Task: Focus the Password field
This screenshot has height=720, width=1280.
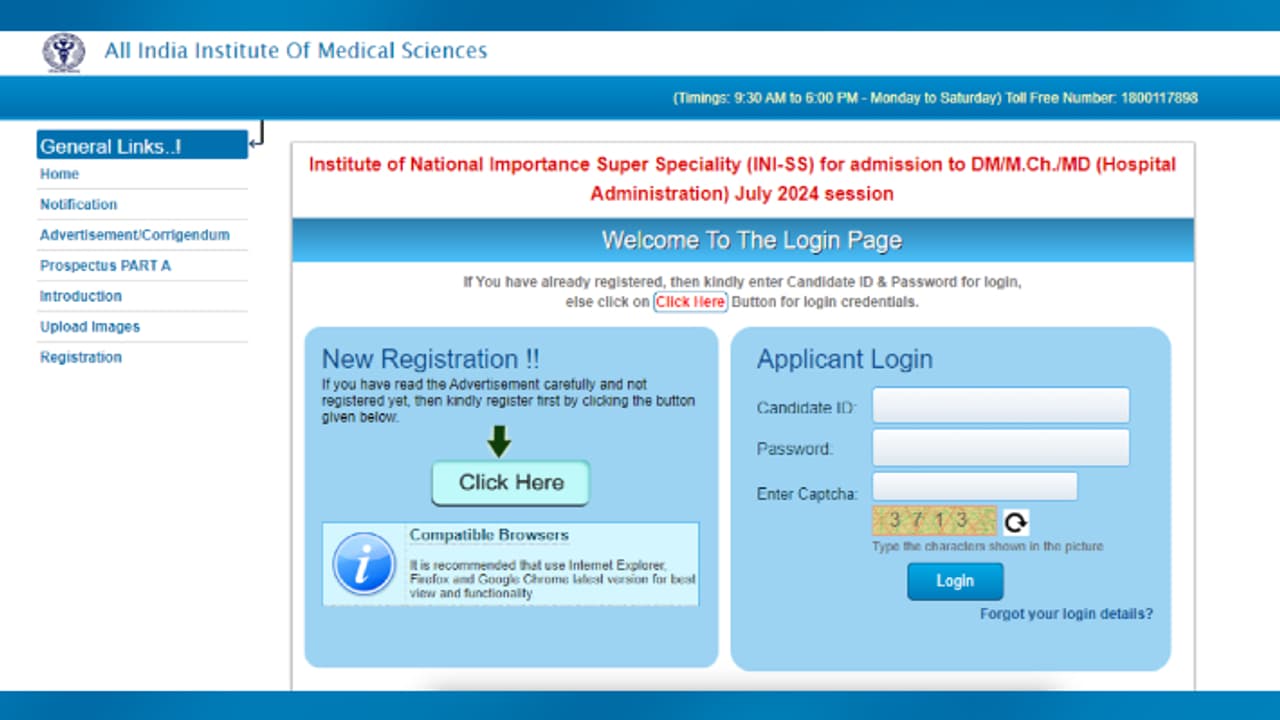Action: [x=1000, y=448]
